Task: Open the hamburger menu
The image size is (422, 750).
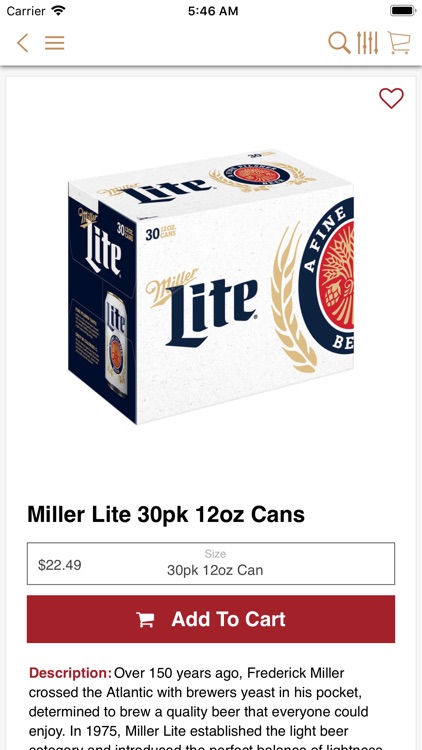Action: [x=55, y=43]
